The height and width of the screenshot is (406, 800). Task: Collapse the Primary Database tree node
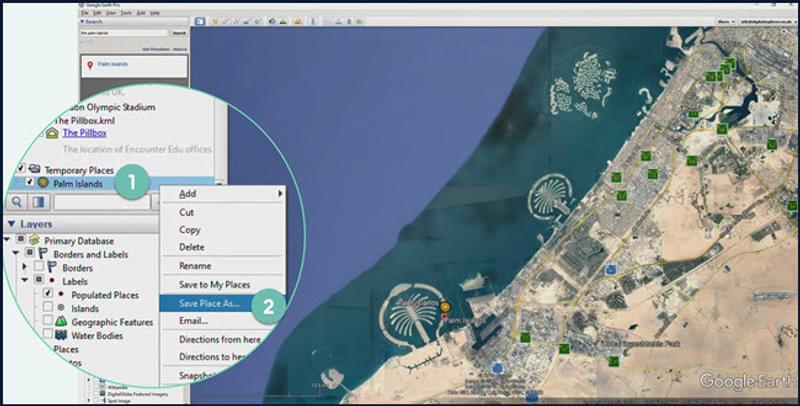pos(7,239)
